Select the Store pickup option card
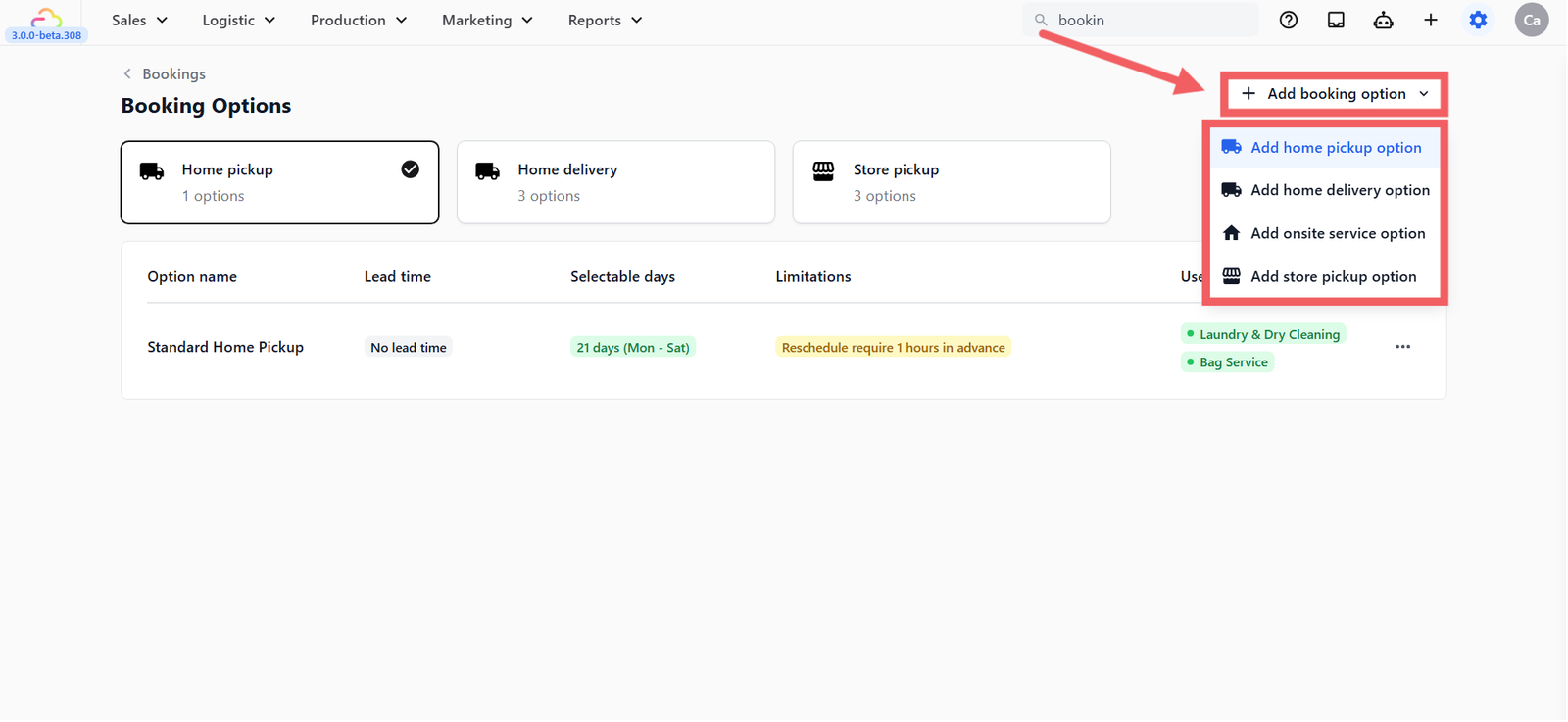The width and height of the screenshot is (1568, 722). point(952,182)
